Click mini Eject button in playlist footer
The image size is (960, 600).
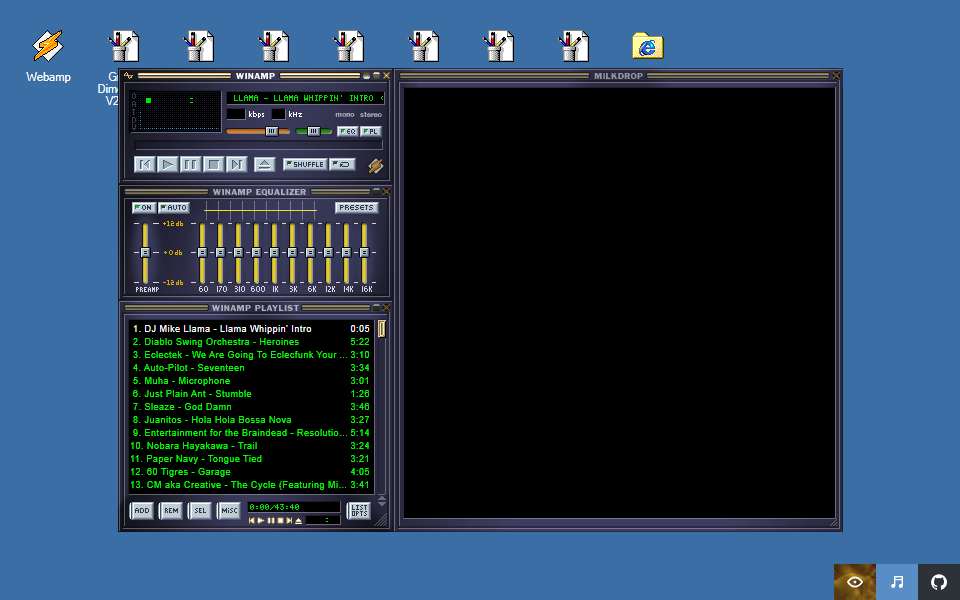pos(299,520)
